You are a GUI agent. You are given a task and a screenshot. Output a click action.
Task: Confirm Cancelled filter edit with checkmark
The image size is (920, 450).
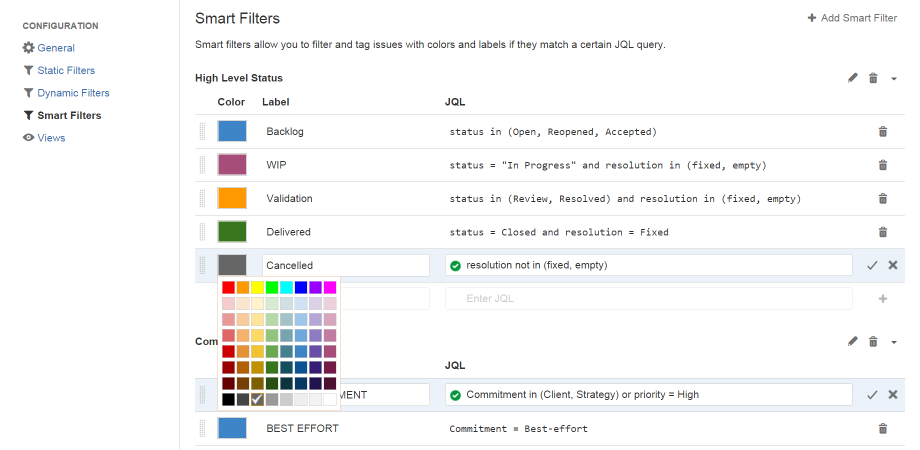point(872,265)
